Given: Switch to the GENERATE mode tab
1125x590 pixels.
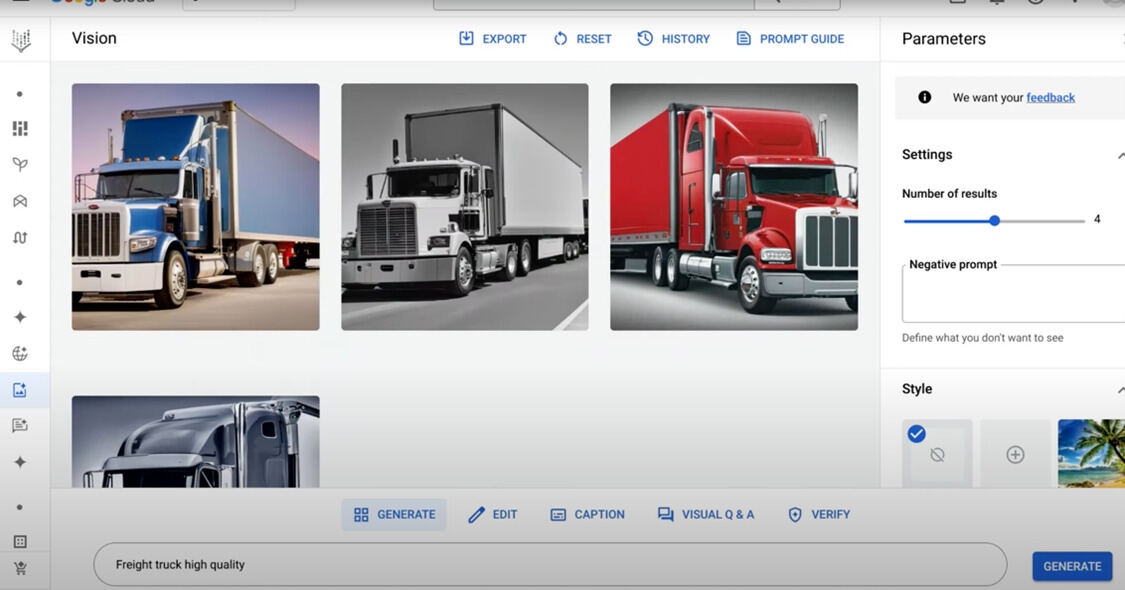Looking at the screenshot, I should coord(394,515).
